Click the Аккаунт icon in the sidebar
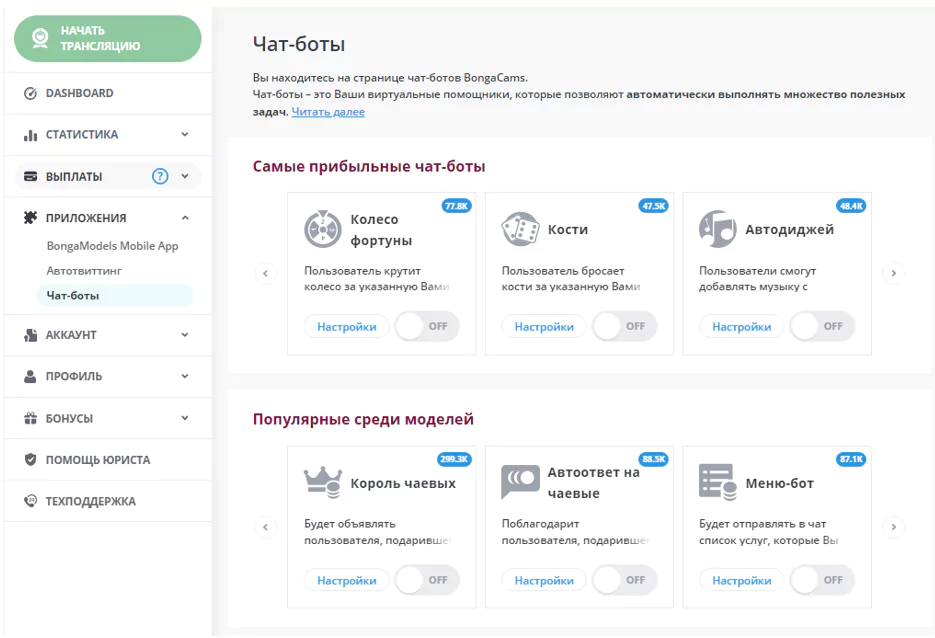This screenshot has width=935, height=638. pos(30,335)
